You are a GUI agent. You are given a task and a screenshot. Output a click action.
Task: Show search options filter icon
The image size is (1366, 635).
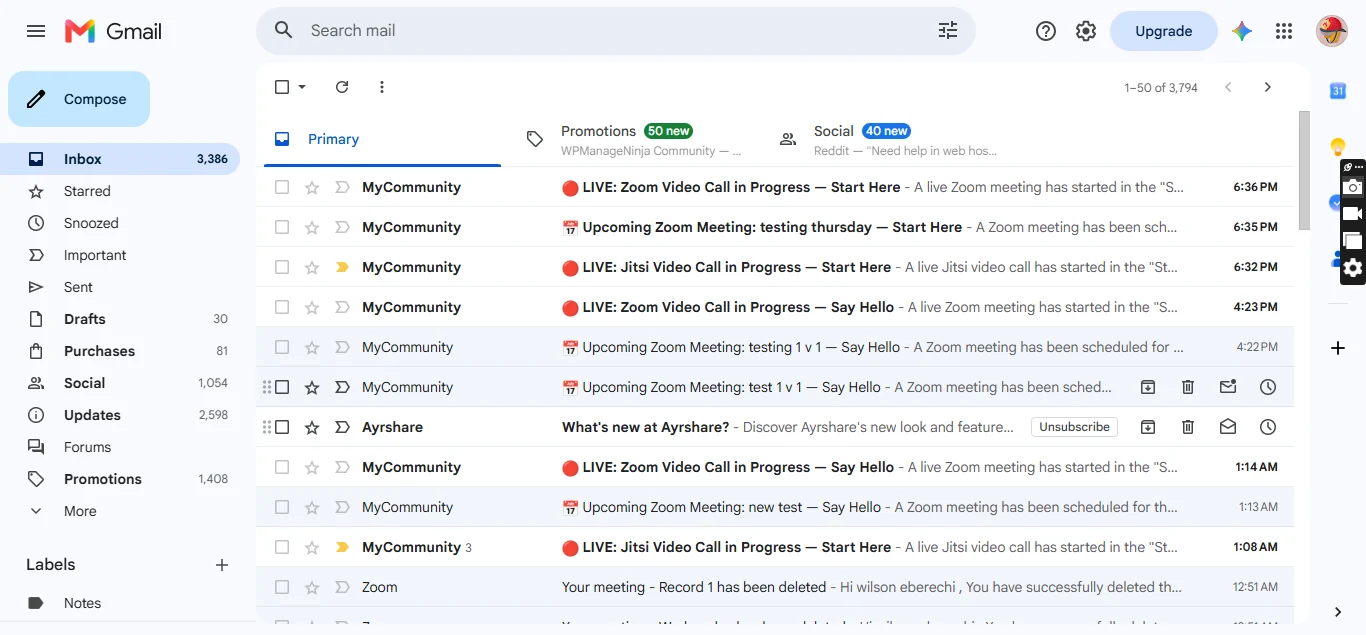[948, 31]
